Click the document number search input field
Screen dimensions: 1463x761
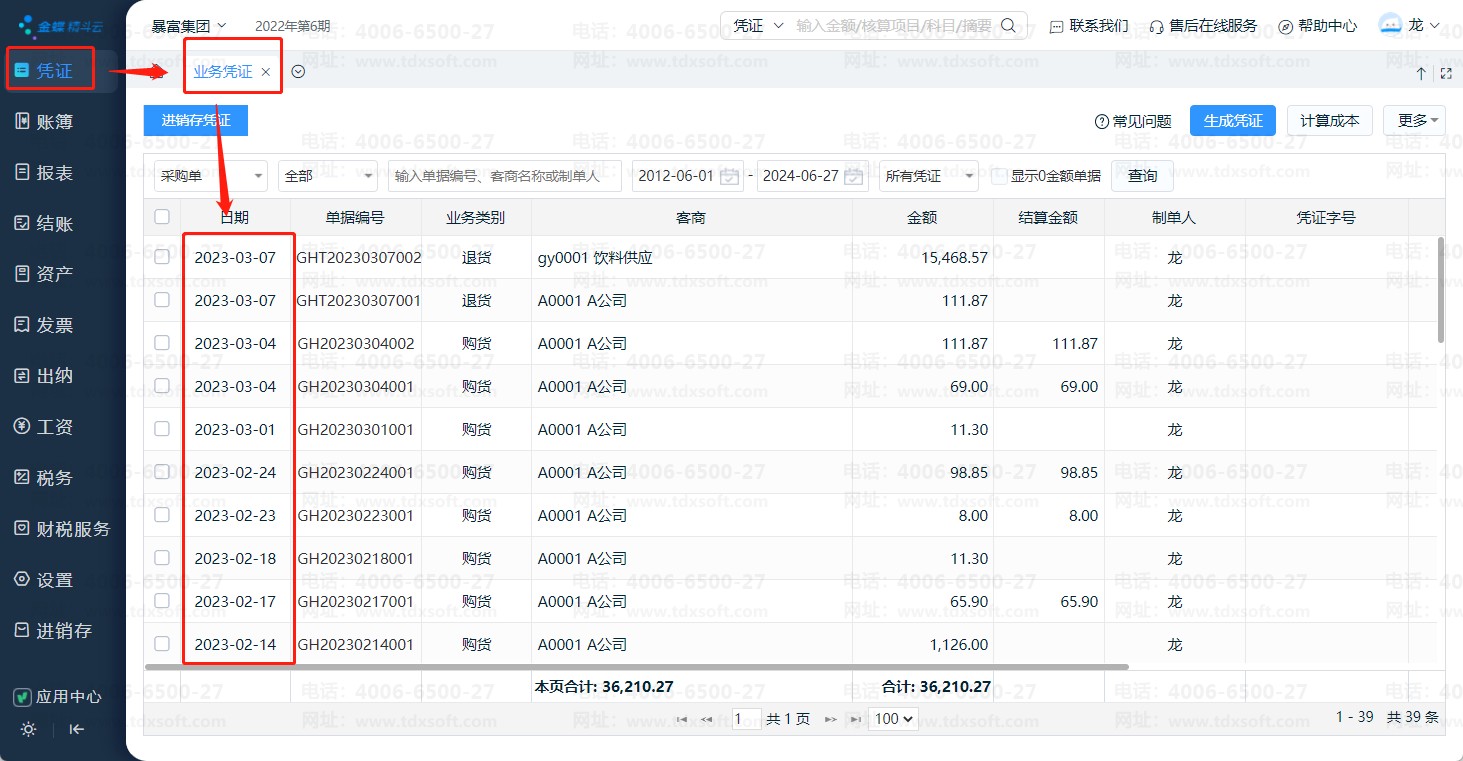[504, 176]
